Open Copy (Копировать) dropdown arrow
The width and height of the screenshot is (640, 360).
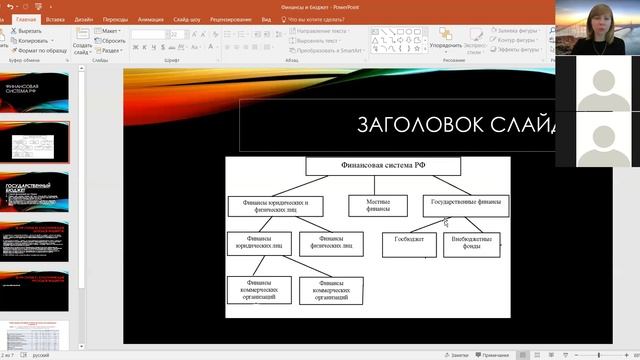tap(52, 41)
